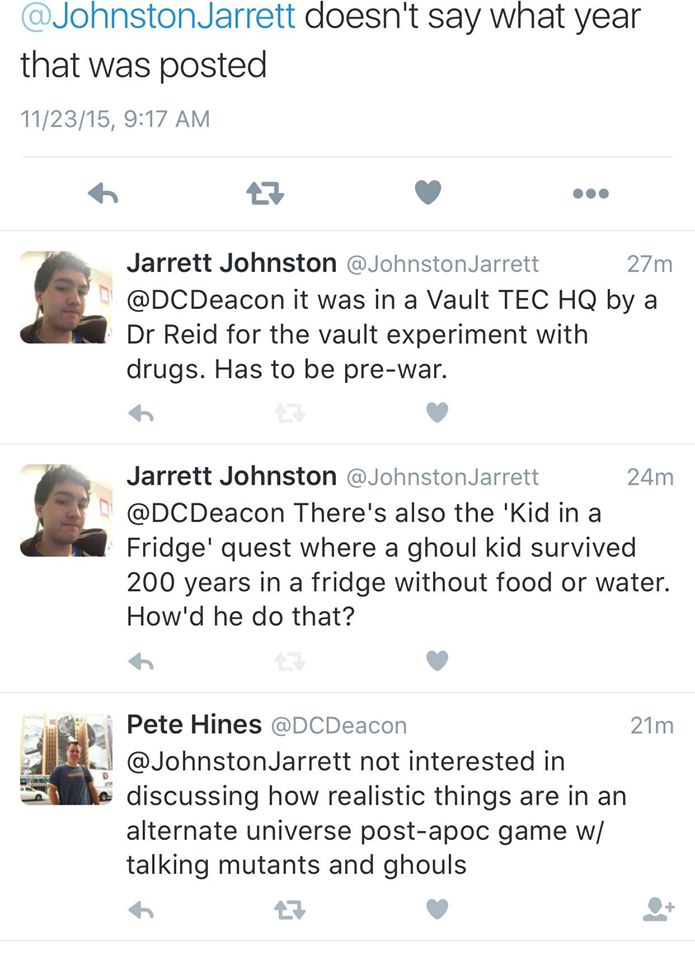The height and width of the screenshot is (960, 695).
Task: Open more options ellipsis on main tweet
Action: [x=591, y=194]
